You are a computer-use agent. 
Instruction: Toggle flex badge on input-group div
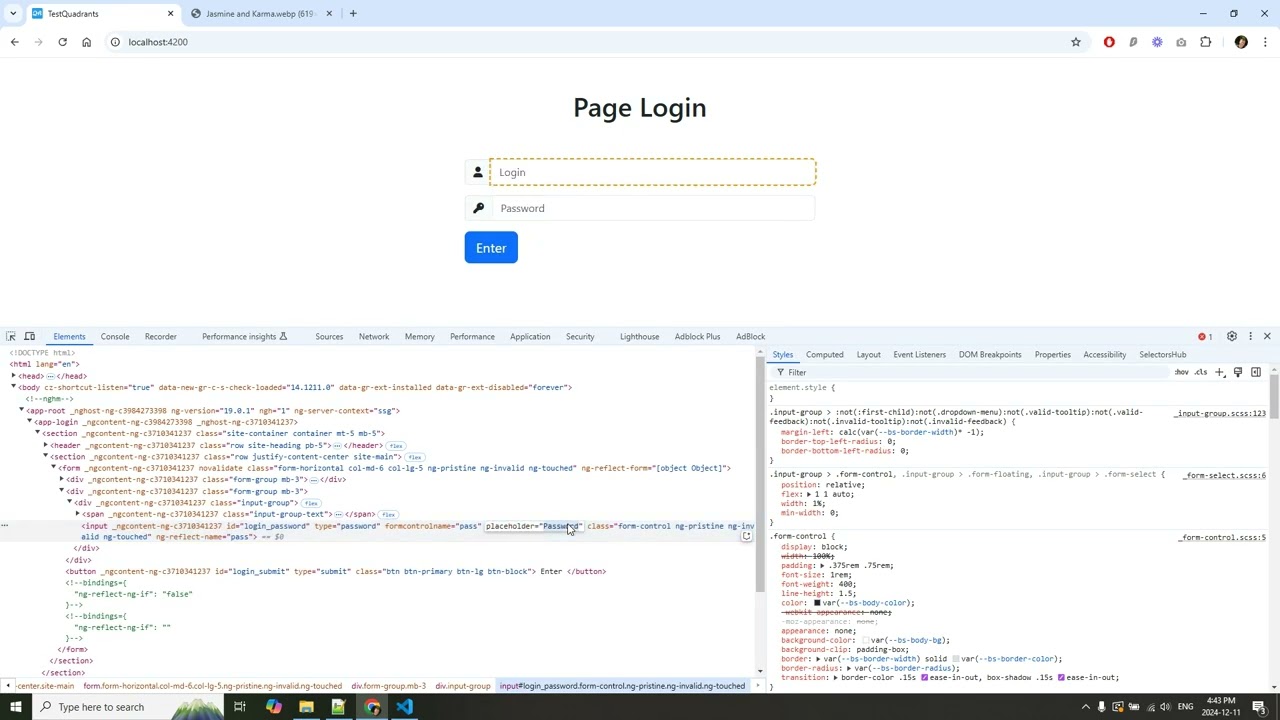click(x=310, y=503)
